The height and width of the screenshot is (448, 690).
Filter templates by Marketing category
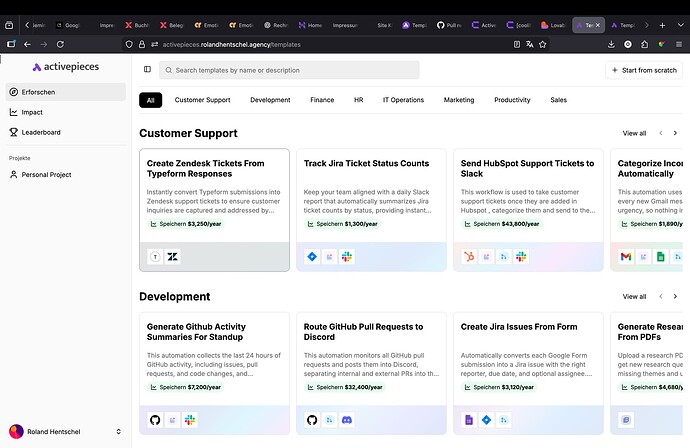tap(459, 100)
